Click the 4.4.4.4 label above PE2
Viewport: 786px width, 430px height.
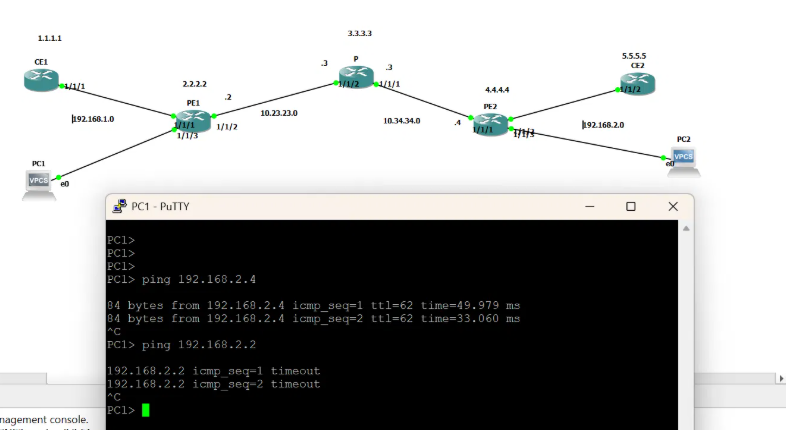tap(497, 90)
